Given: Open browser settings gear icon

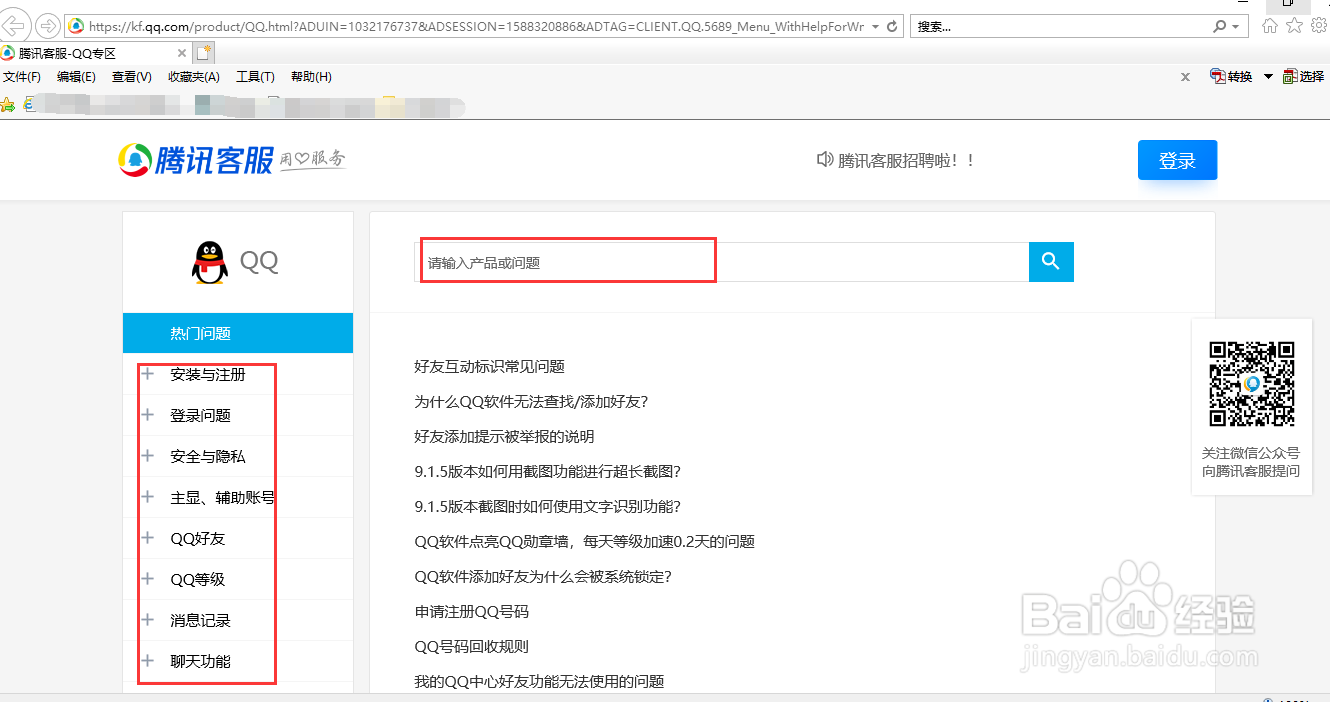Looking at the screenshot, I should pos(1318,26).
